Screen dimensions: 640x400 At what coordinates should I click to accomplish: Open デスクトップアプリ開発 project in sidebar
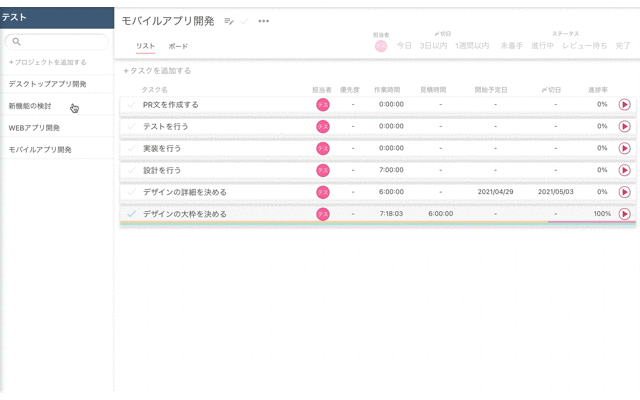pyautogui.click(x=48, y=84)
